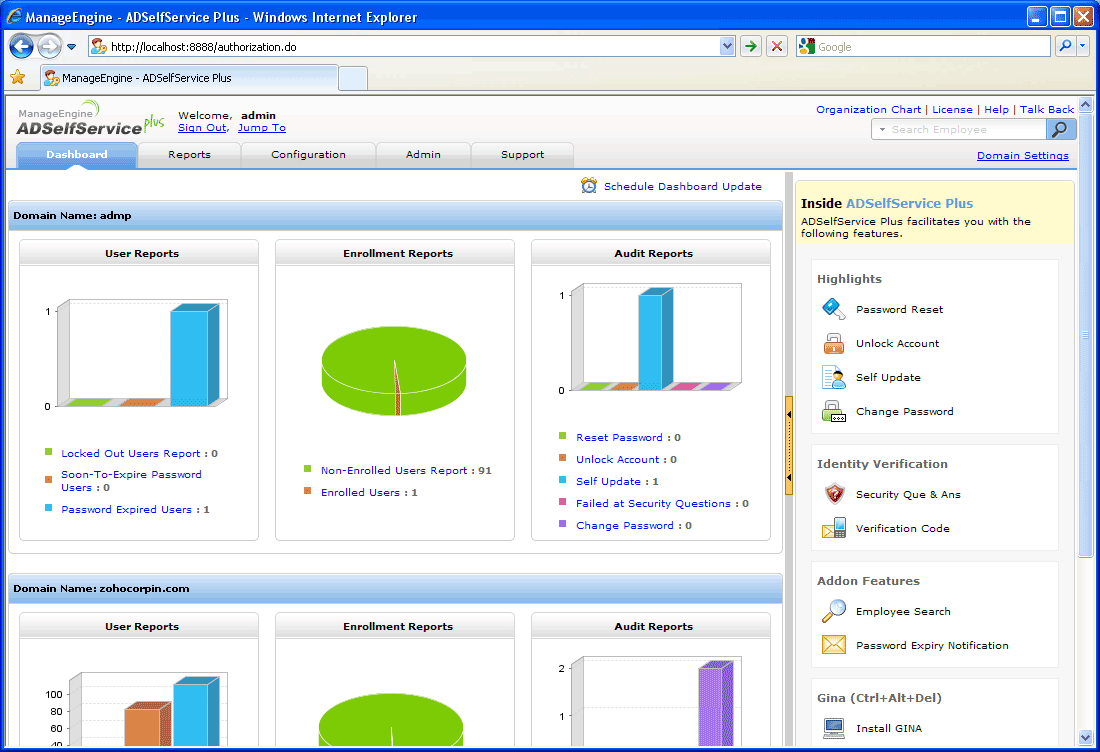1100x752 pixels.
Task: Click in the Search Employee field
Action: coord(960,130)
